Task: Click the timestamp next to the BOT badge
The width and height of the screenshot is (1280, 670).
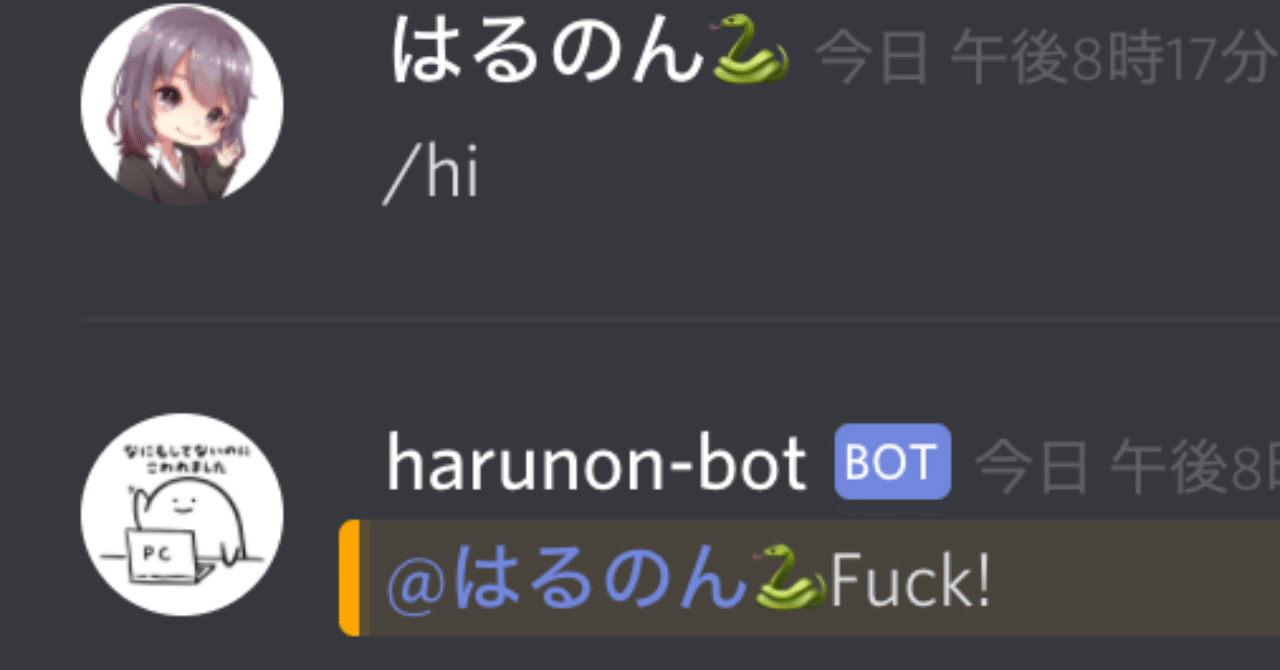Action: click(x=1127, y=467)
